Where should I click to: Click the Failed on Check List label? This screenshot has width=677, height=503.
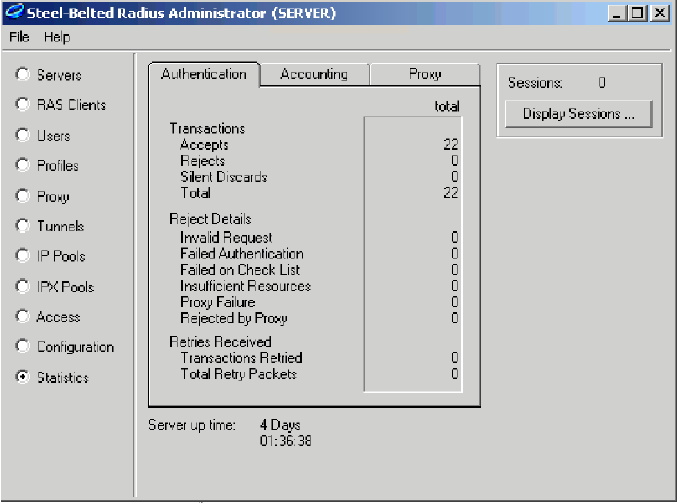tap(240, 269)
